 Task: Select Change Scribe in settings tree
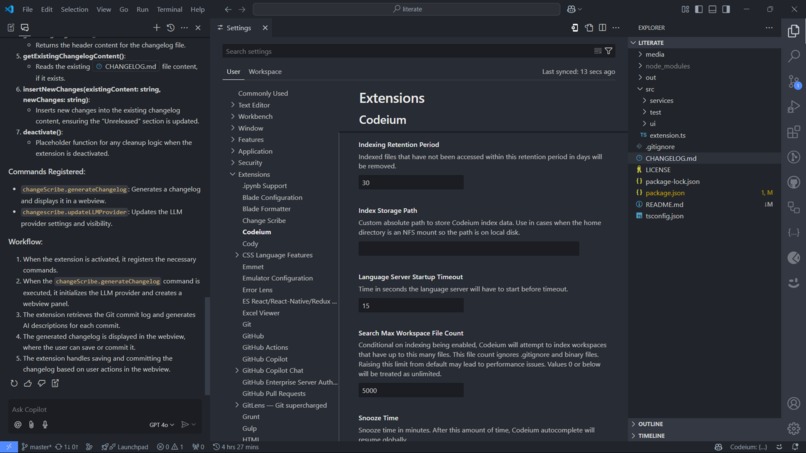(x=264, y=221)
